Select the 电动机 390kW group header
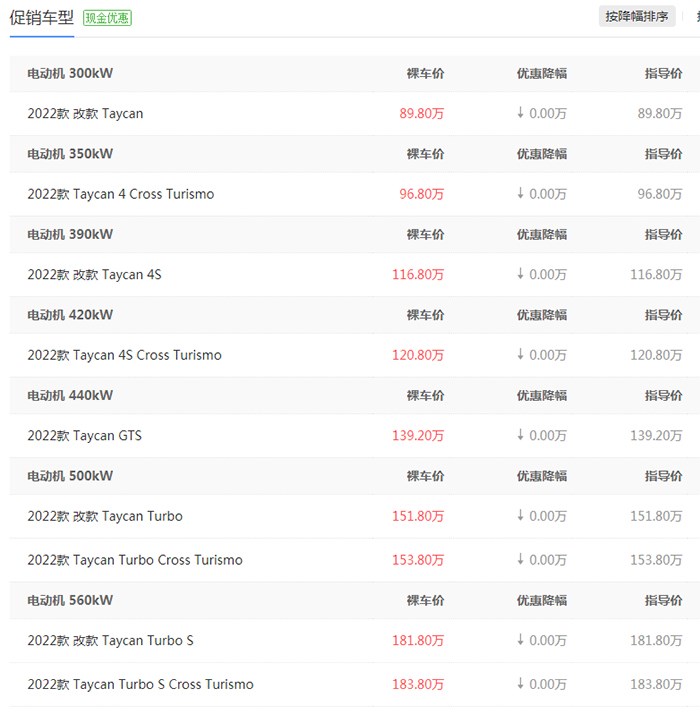Viewport: 700px width, 714px height. click(70, 235)
